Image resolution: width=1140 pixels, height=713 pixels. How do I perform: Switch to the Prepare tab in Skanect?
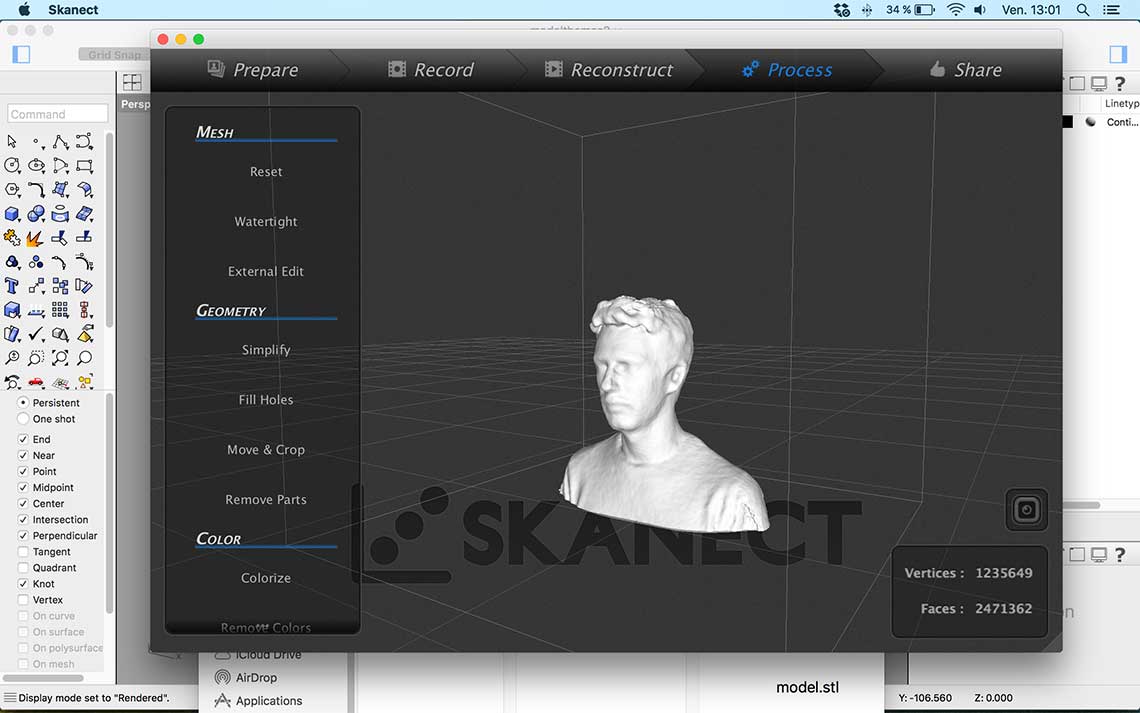(x=253, y=70)
